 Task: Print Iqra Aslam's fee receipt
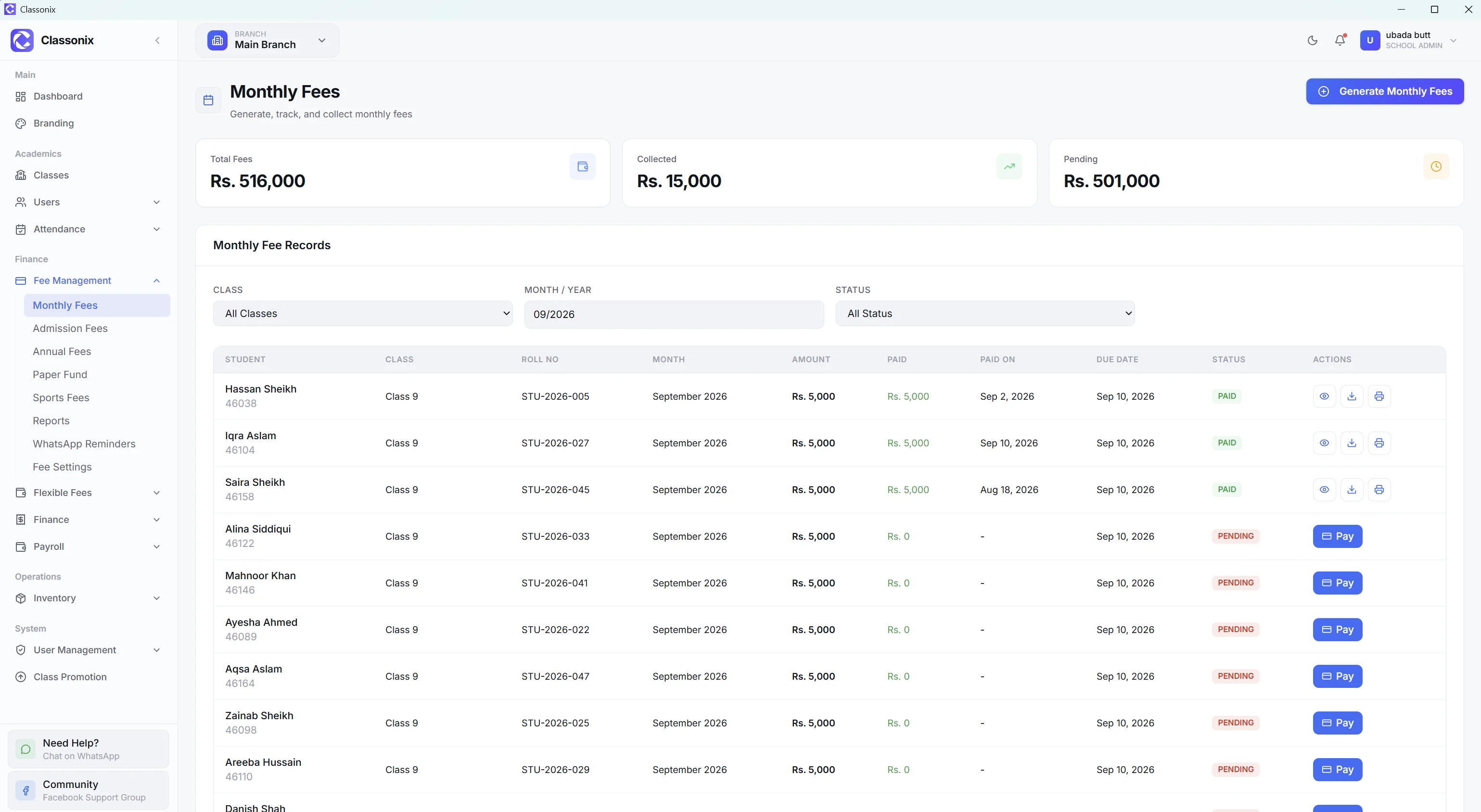pos(1379,443)
